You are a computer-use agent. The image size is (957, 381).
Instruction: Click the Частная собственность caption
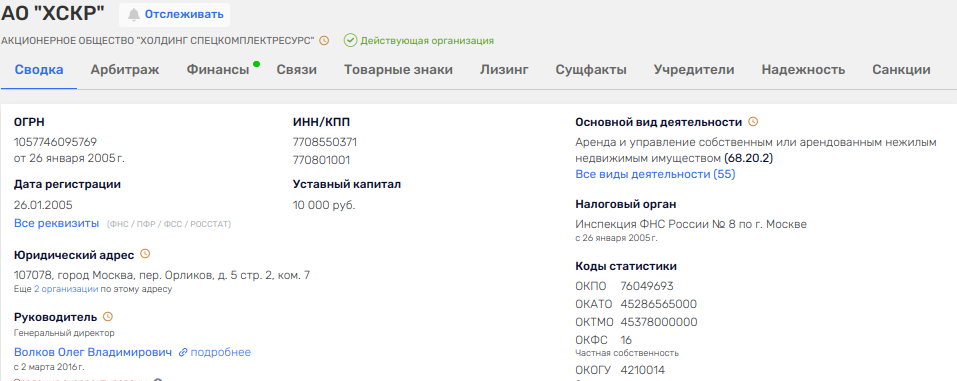tap(627, 353)
